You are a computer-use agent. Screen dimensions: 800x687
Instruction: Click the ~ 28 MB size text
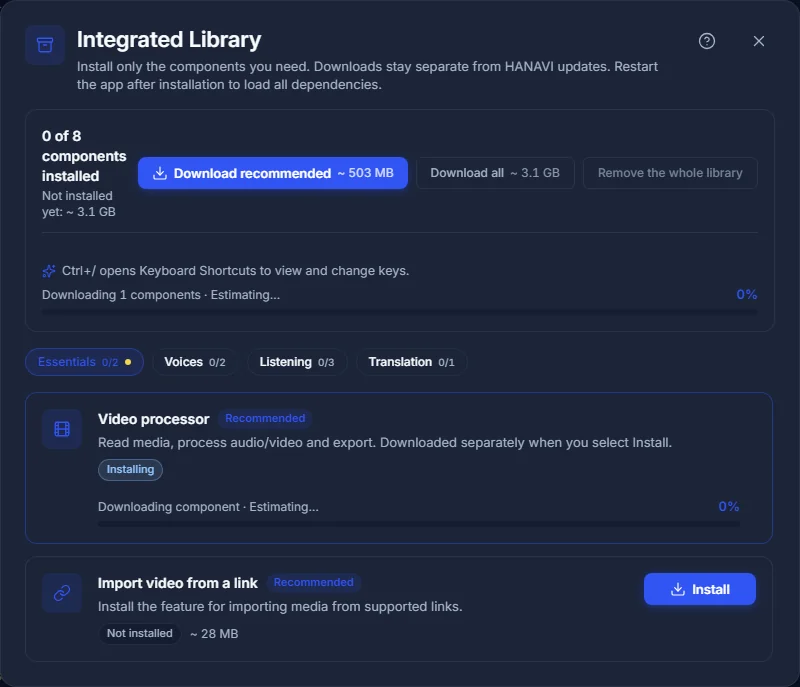click(x=214, y=633)
